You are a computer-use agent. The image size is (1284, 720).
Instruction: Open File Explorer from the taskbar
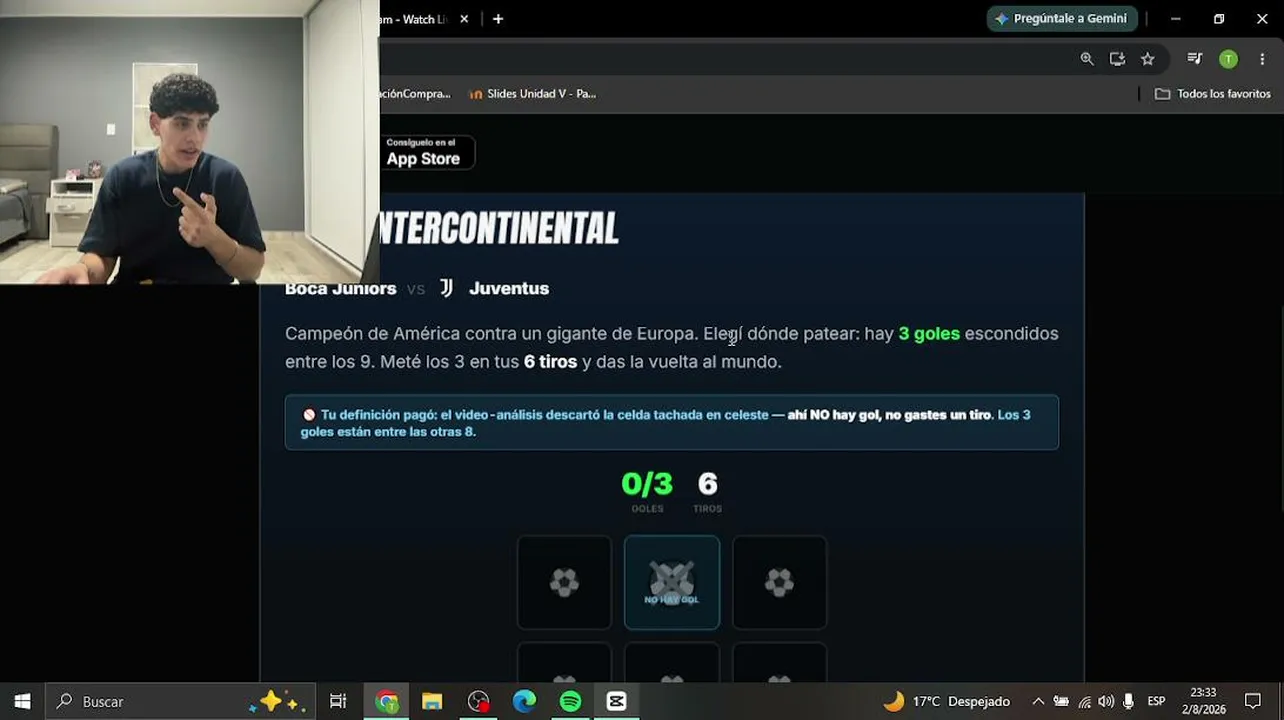(432, 702)
